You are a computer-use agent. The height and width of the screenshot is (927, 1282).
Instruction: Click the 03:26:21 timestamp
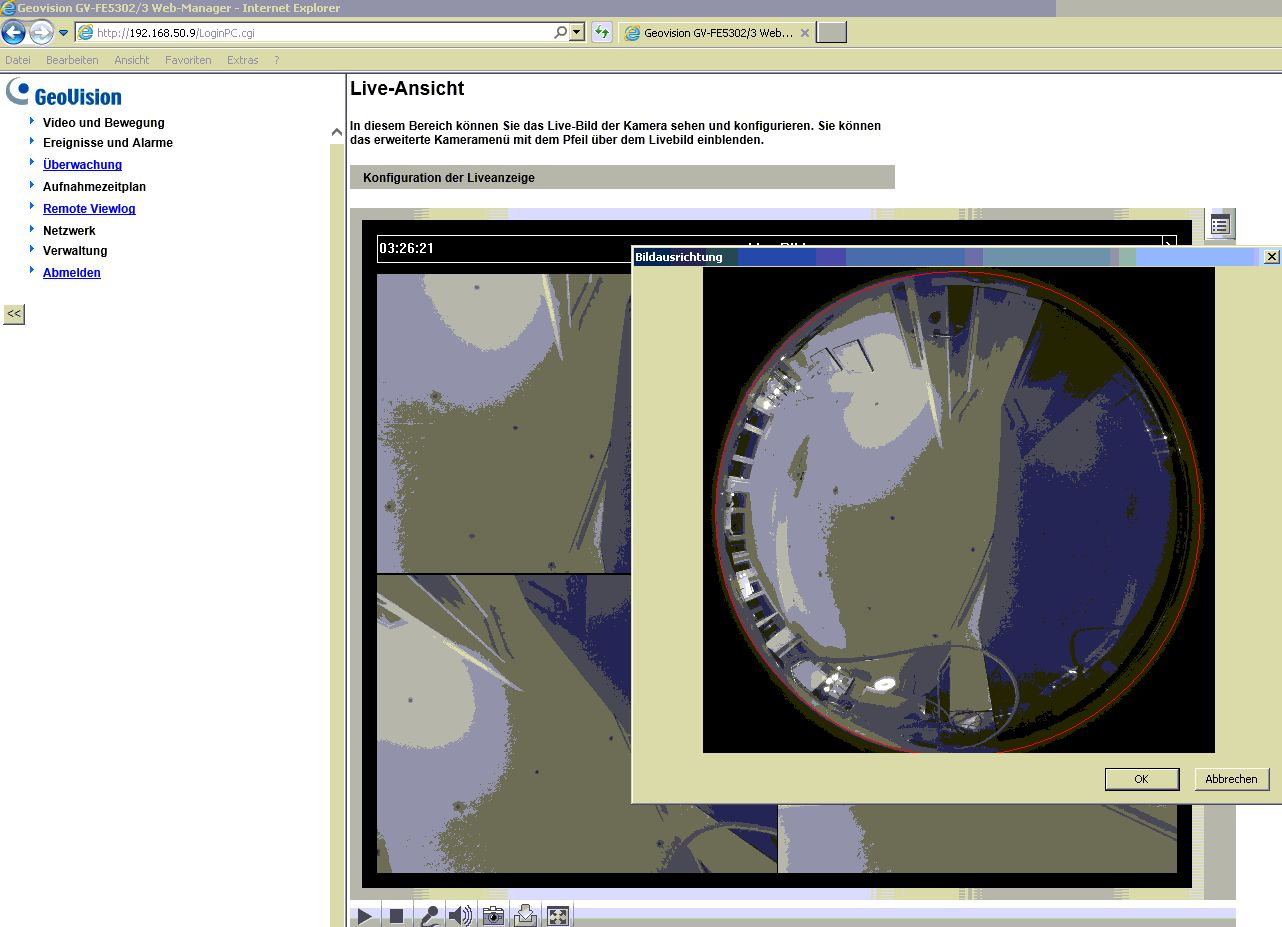tap(406, 248)
